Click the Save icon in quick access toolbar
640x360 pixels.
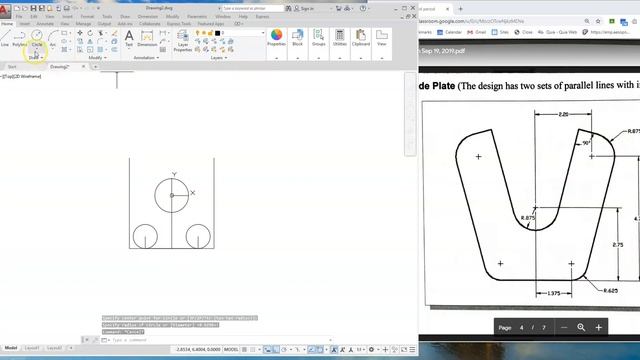(34, 8)
